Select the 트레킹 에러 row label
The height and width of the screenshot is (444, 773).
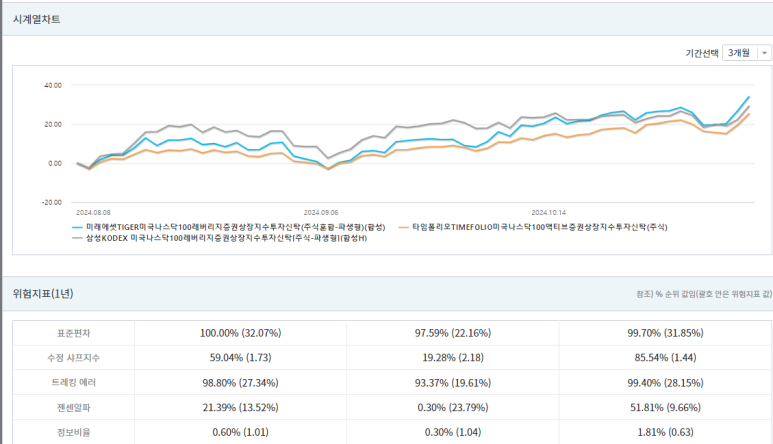(73, 382)
